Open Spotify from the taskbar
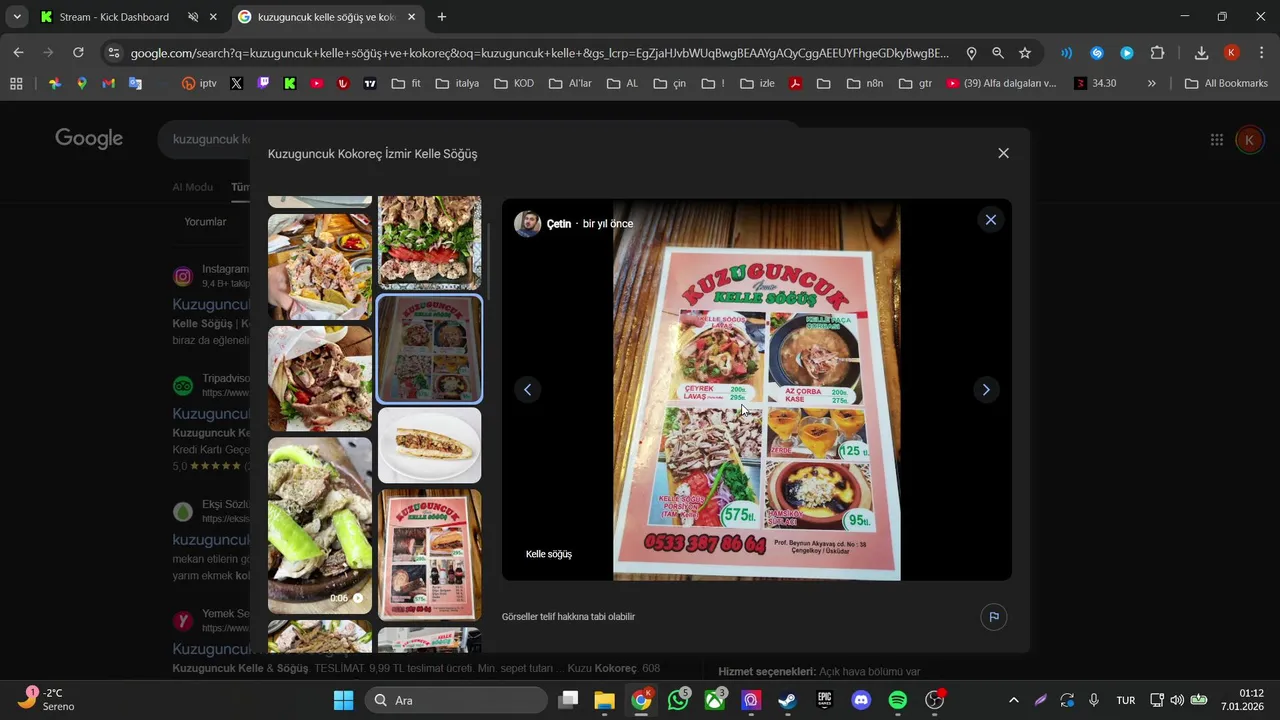Image resolution: width=1280 pixels, height=720 pixels. coord(898,700)
